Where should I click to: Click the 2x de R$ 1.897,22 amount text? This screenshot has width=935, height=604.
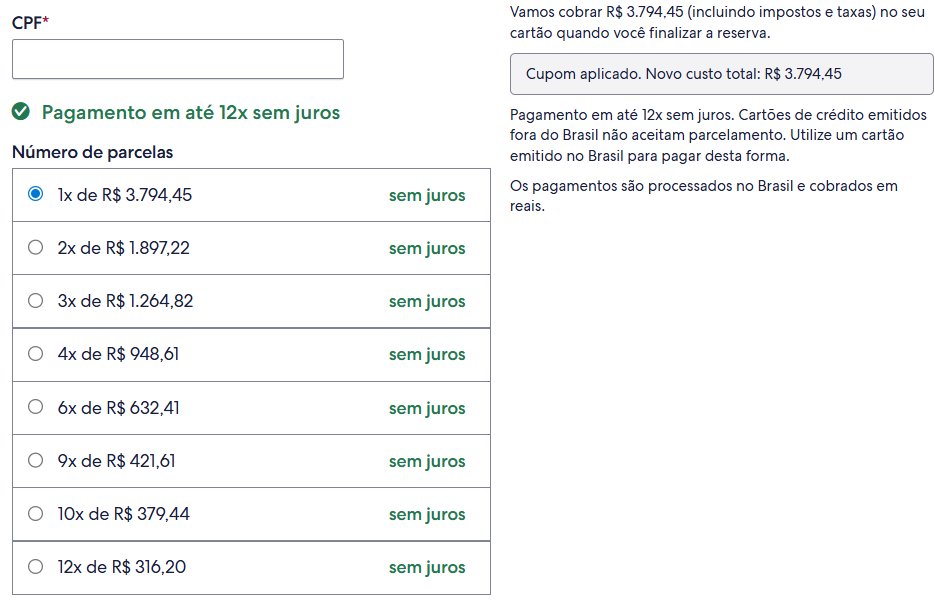coord(123,247)
